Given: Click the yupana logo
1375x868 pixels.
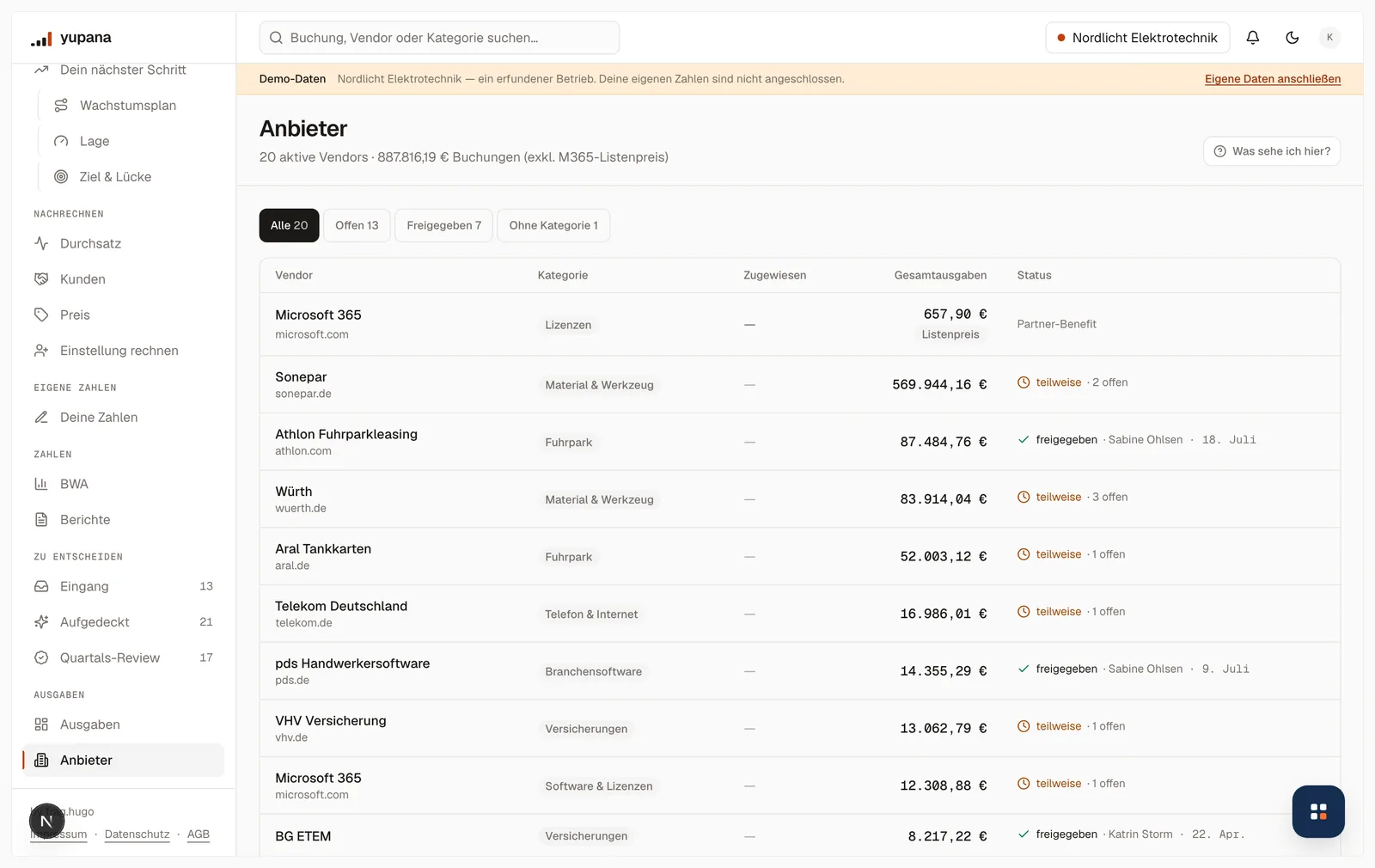Looking at the screenshot, I should pyautogui.click(x=71, y=38).
